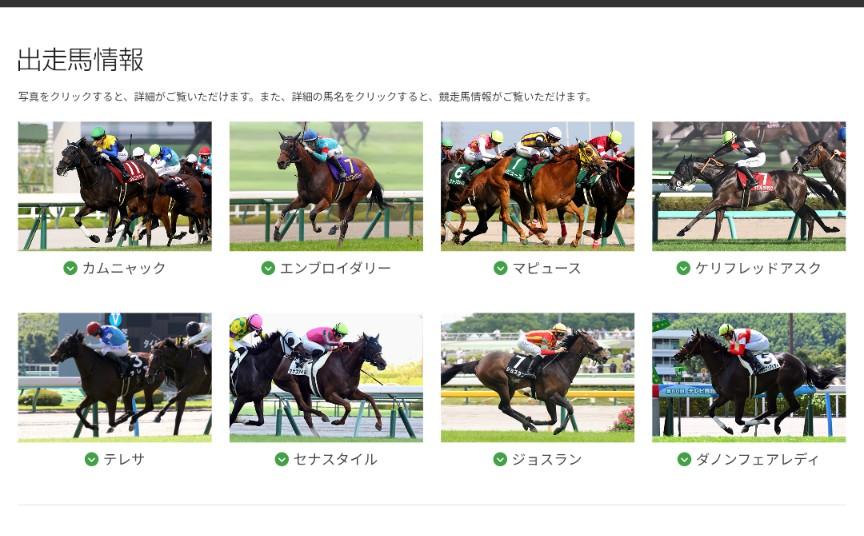Click the green chevron icon beside セナスタイル
The height and width of the screenshot is (536, 864).
point(282,459)
